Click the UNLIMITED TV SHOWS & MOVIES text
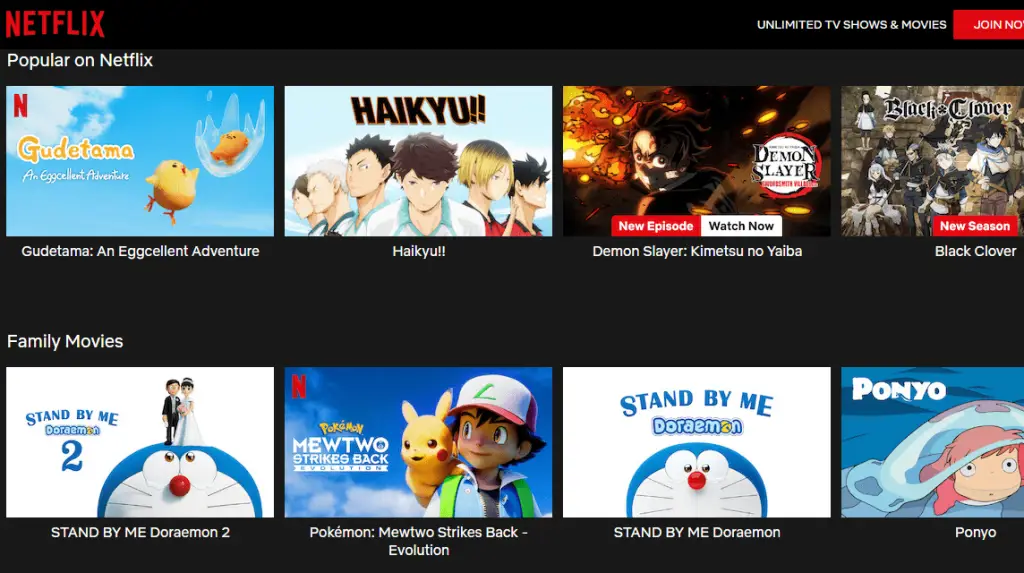1024x573 pixels. pos(851,25)
